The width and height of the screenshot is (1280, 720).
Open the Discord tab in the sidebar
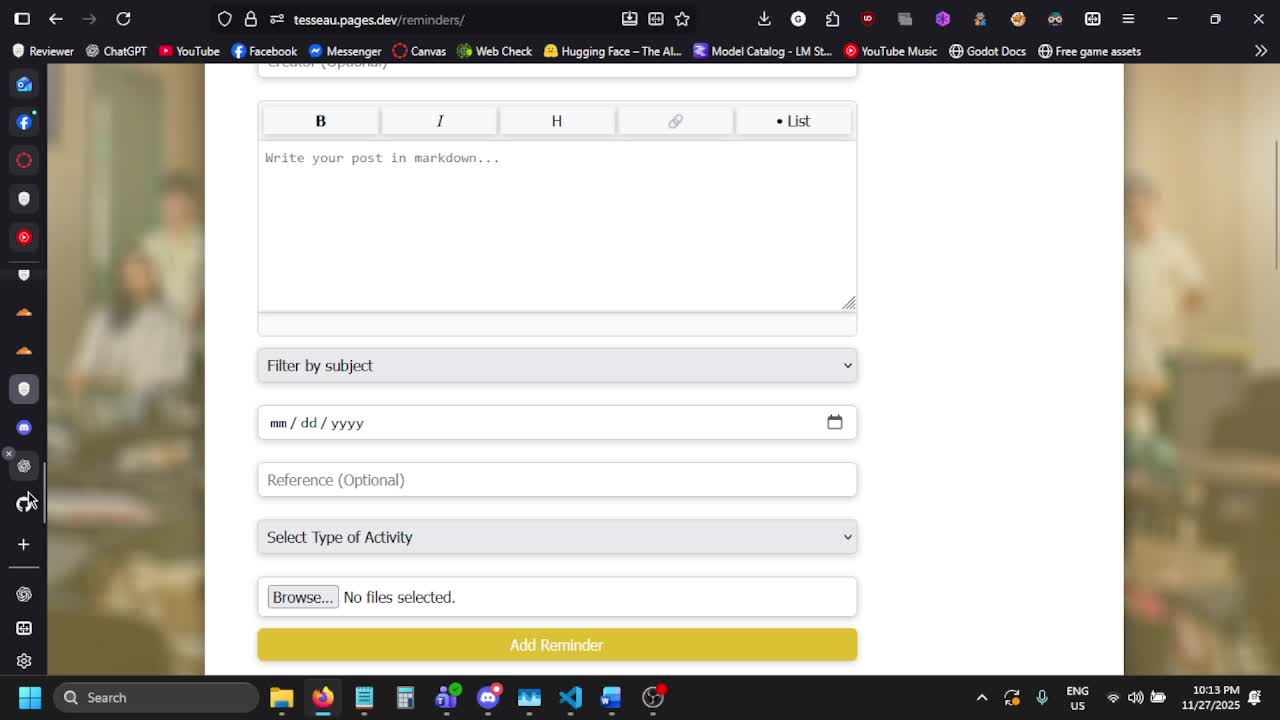click(24, 428)
